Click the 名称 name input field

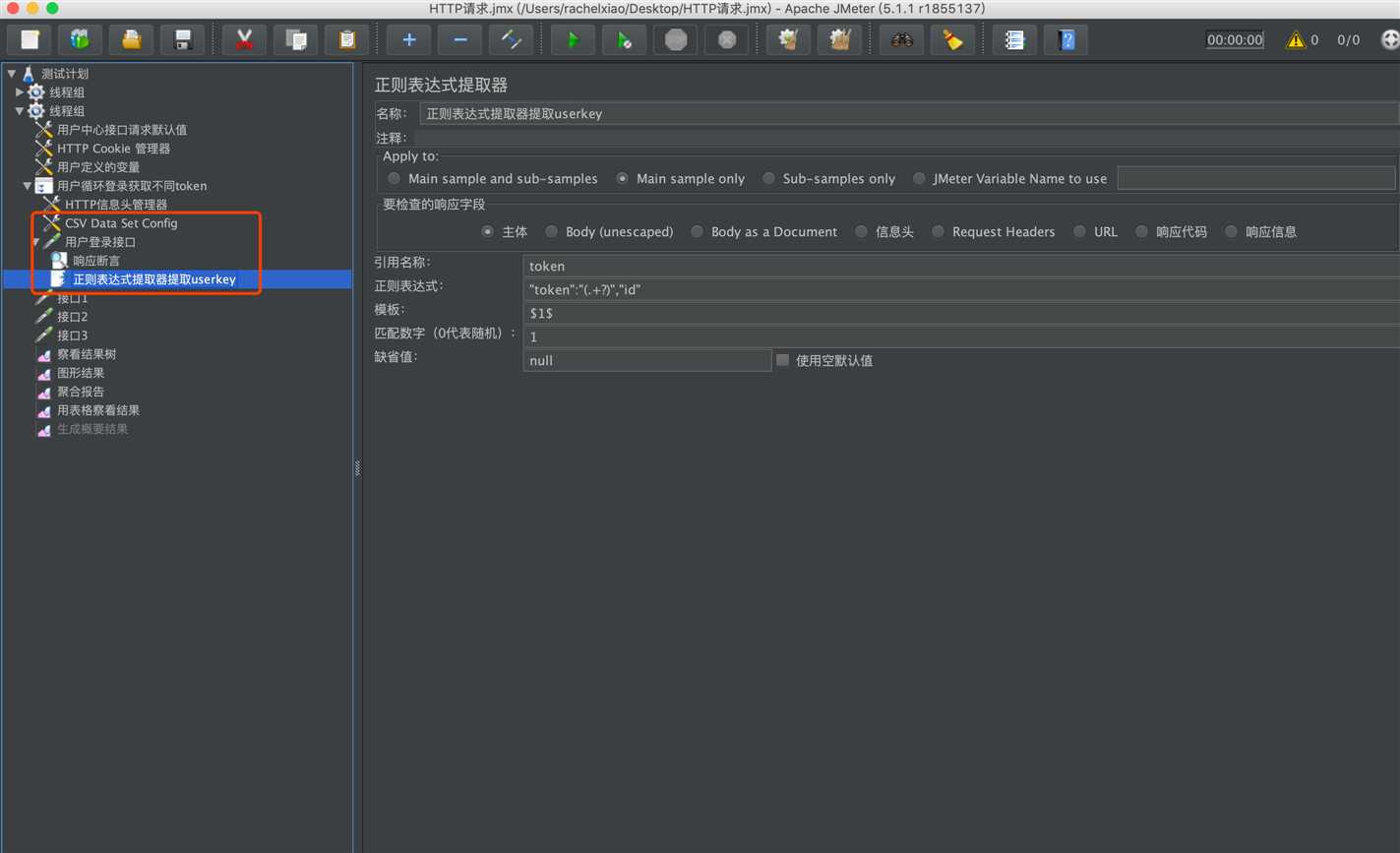click(x=909, y=113)
